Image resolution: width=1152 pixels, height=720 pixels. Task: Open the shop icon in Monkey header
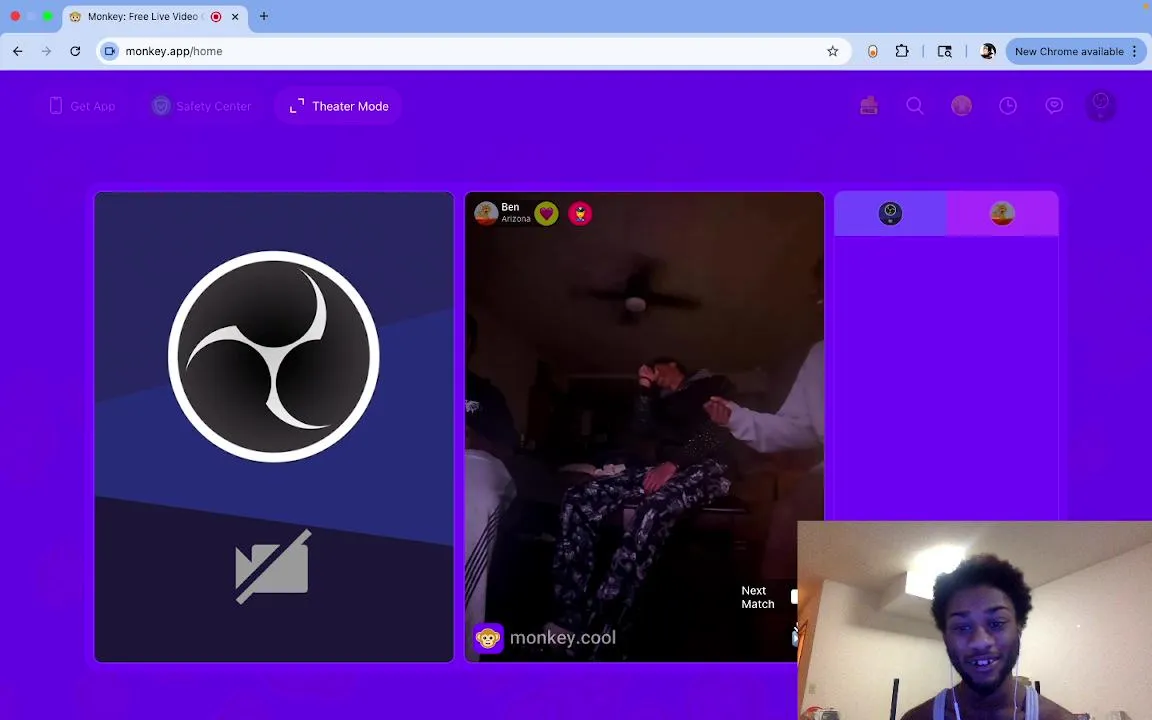(869, 106)
